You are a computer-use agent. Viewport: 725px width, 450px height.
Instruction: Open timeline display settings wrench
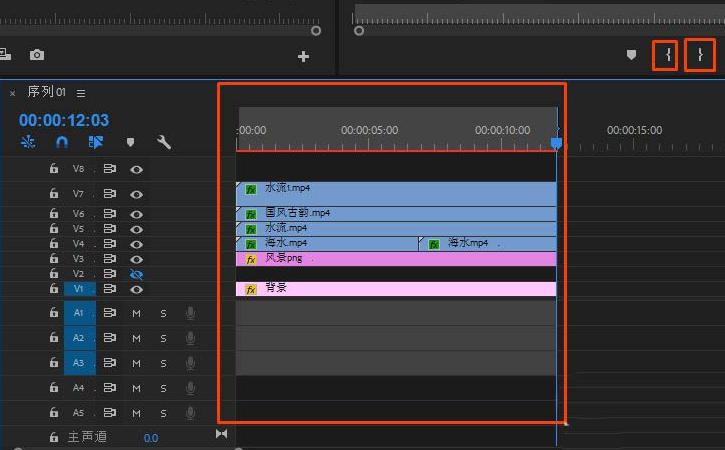point(164,142)
